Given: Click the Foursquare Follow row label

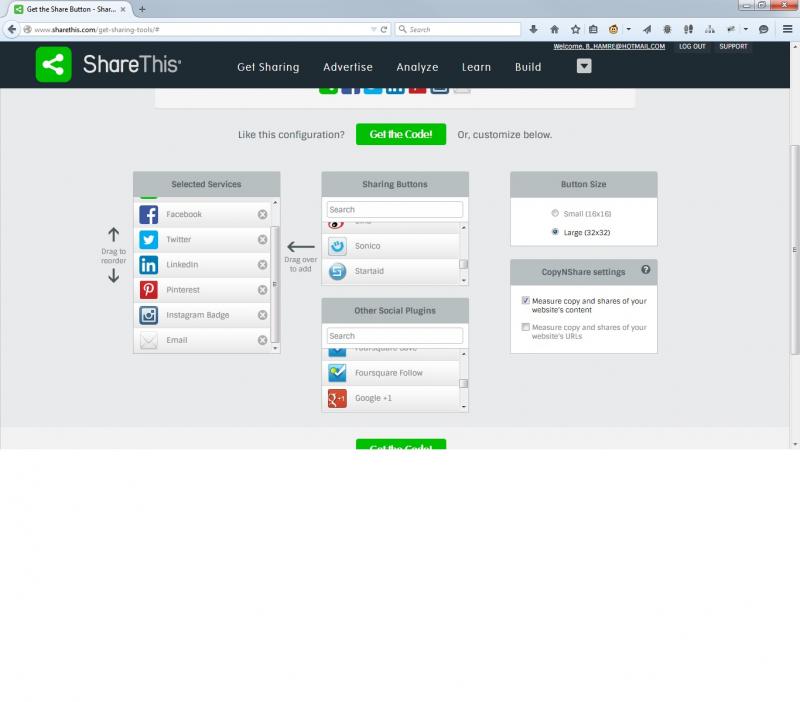Looking at the screenshot, I should click(389, 373).
